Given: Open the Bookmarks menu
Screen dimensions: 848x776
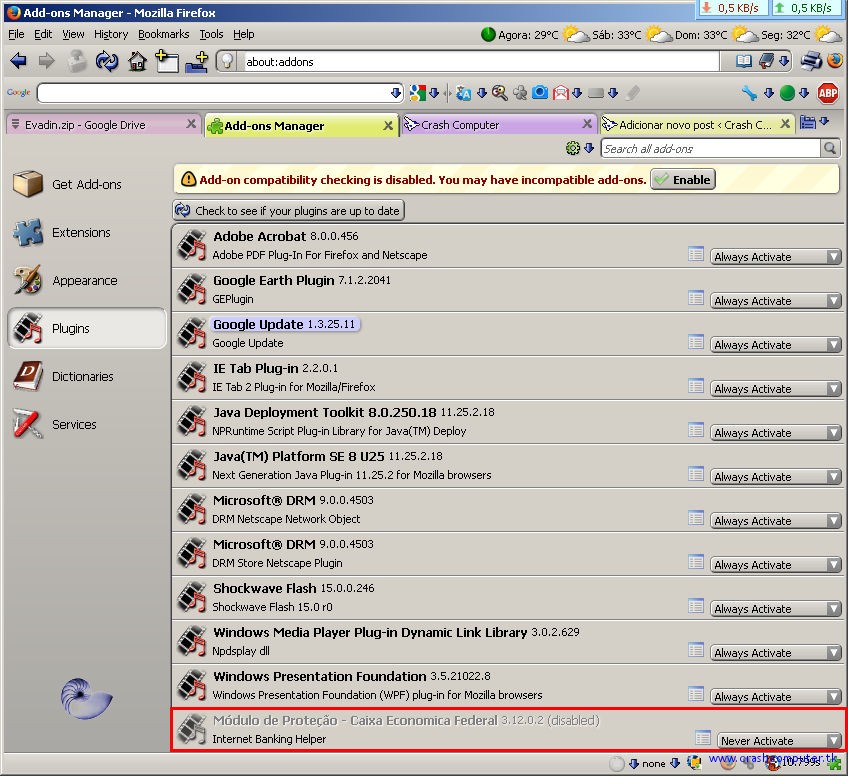Looking at the screenshot, I should pos(163,34).
